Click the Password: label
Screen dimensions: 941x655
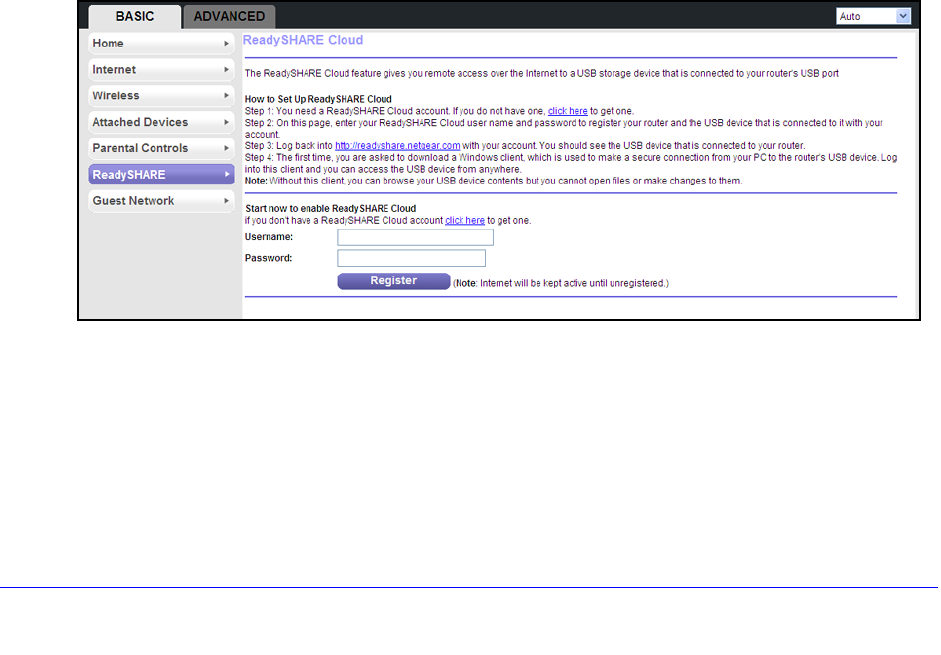268,258
